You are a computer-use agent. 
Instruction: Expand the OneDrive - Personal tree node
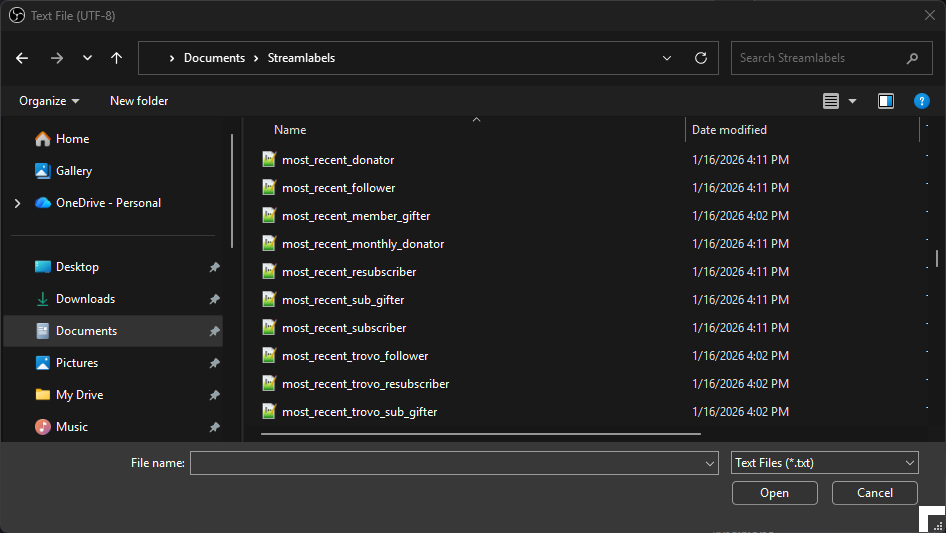17,203
